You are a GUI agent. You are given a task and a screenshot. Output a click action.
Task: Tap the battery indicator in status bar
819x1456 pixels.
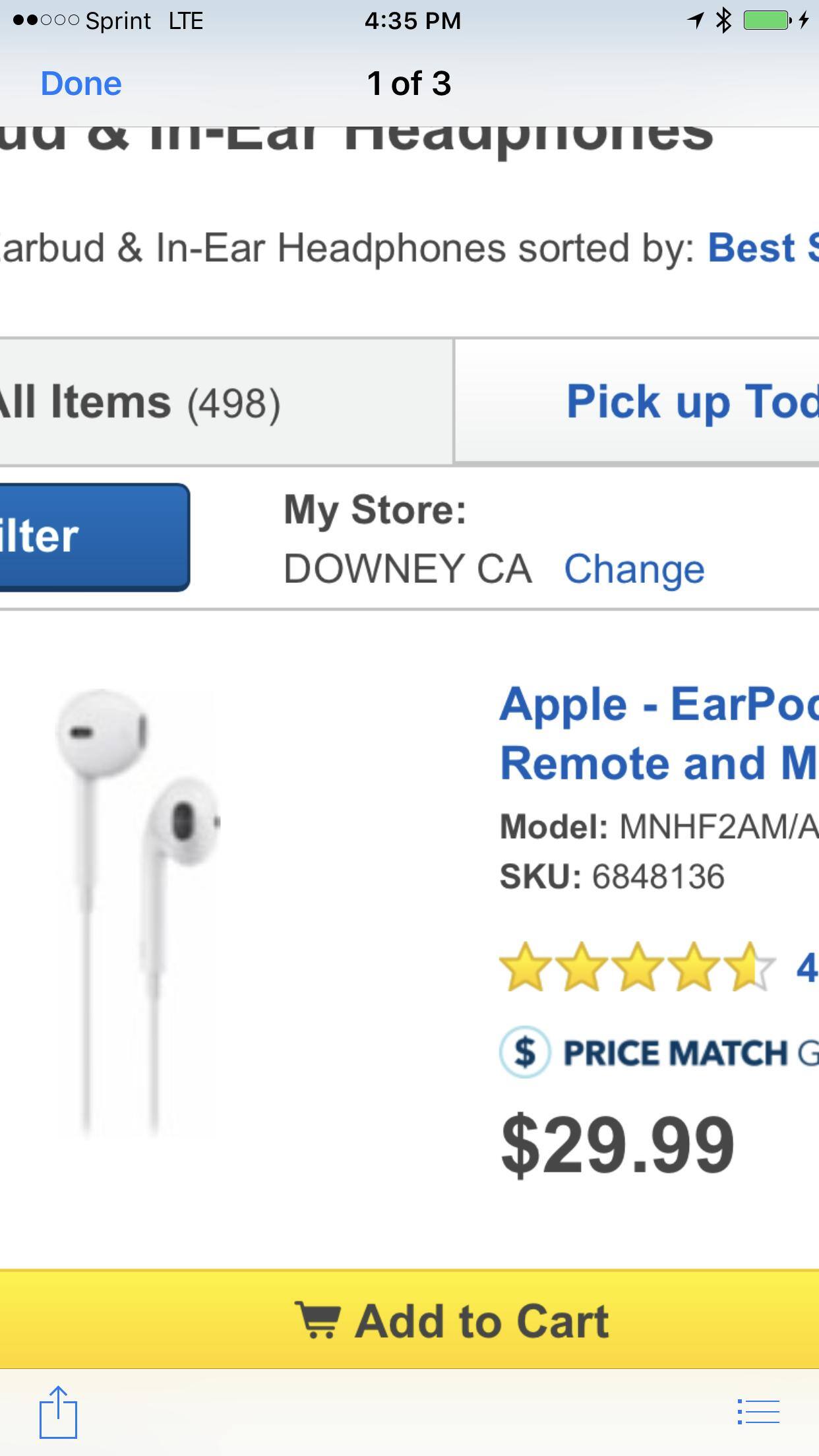[x=766, y=20]
